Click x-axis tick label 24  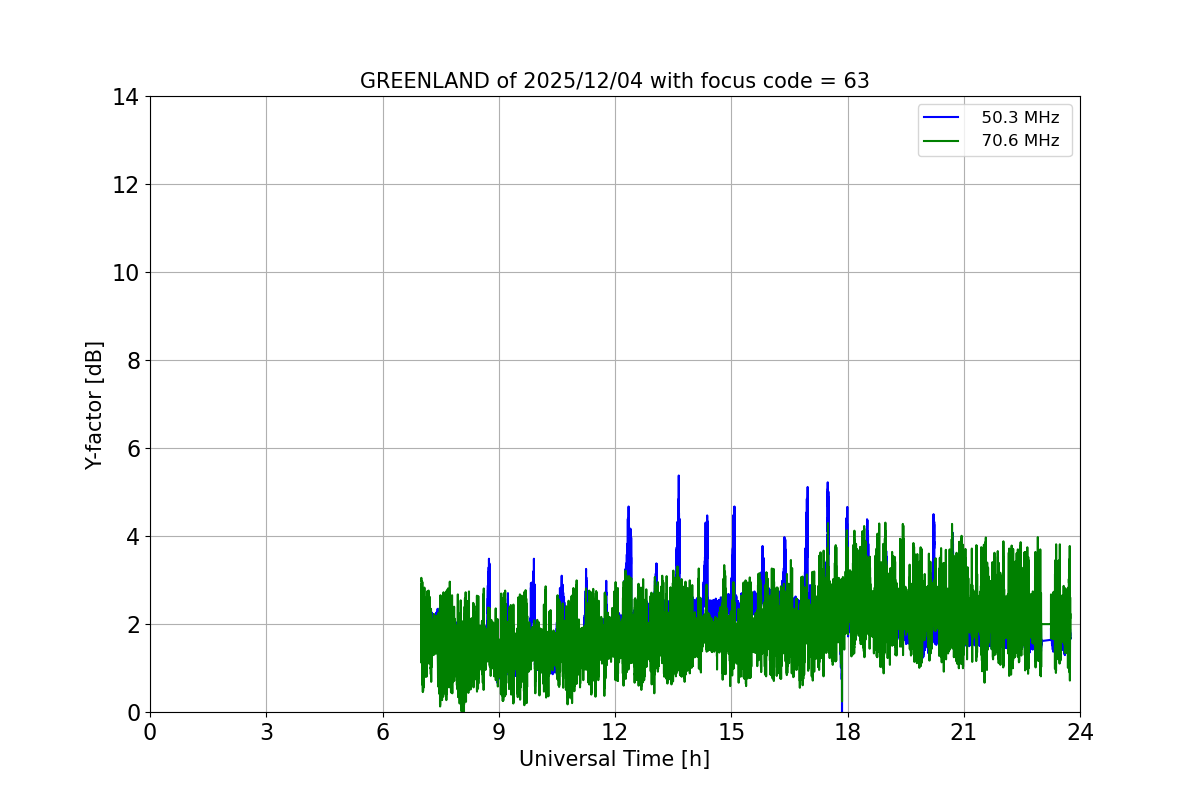click(1080, 732)
